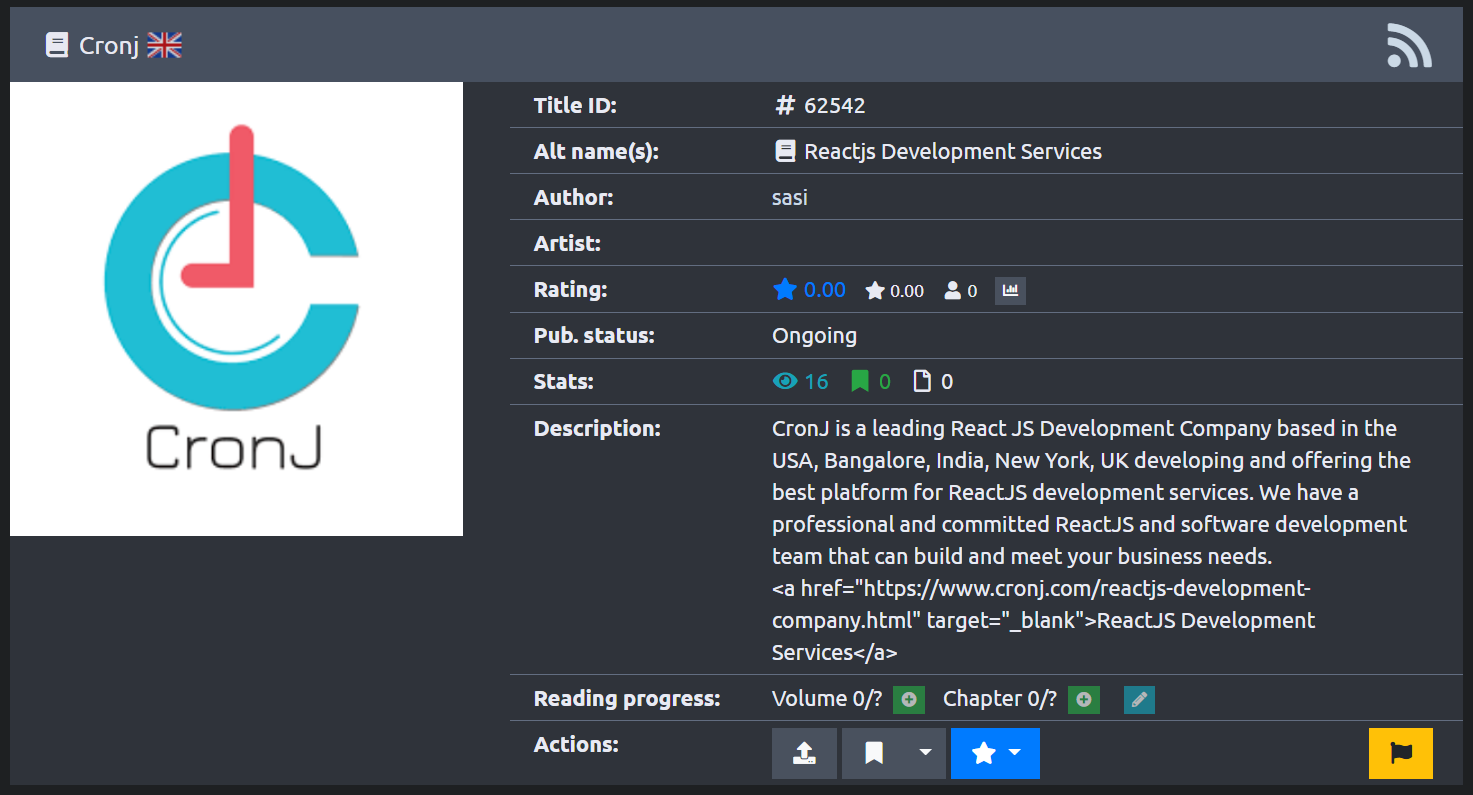This screenshot has height=795, width=1473.
Task: Click the hash icon next to 62542
Action: pos(785,105)
